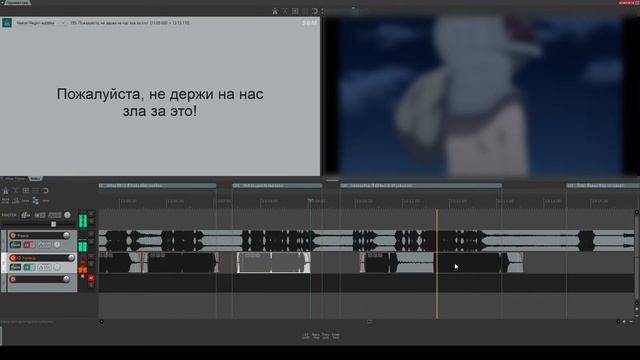Click the first track long waveform item
Screen dimensions: 640x360
367,241
